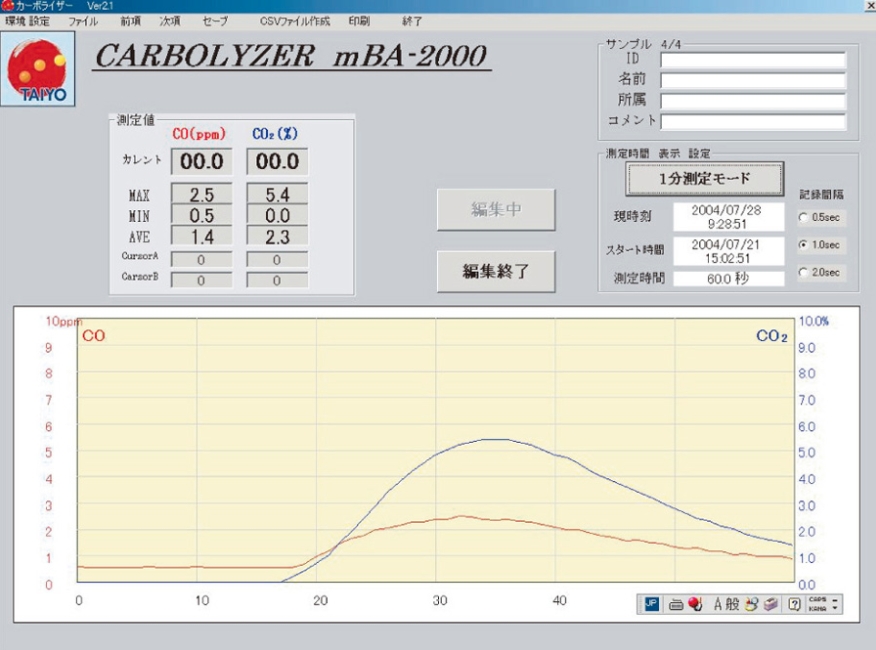Click the Carbolyzer title bar app icon
876x650 pixels.
[x=7, y=6]
